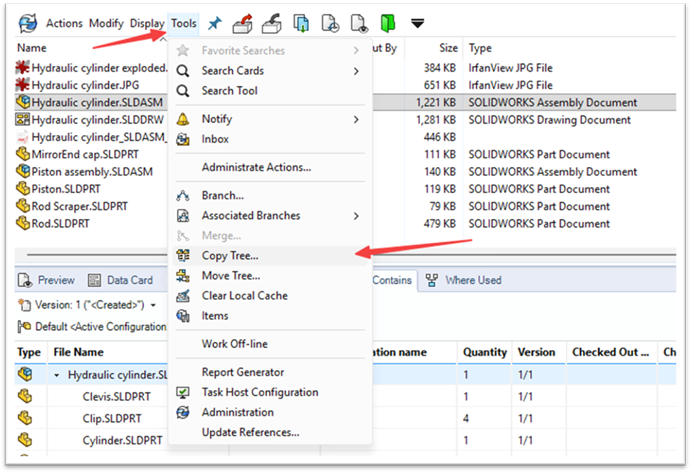Select Piston assembly.SLDASM file
Screen dimensions: 692x473
(92, 172)
